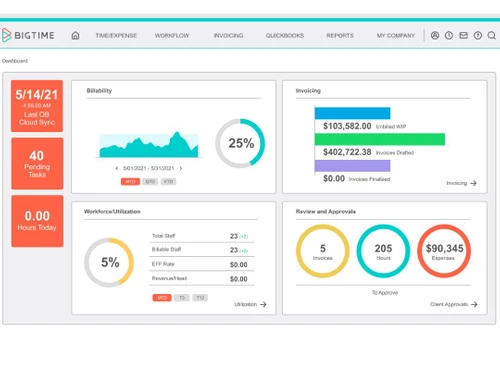Click the Revenue/Head row label
The height and width of the screenshot is (375, 500).
pos(169,278)
